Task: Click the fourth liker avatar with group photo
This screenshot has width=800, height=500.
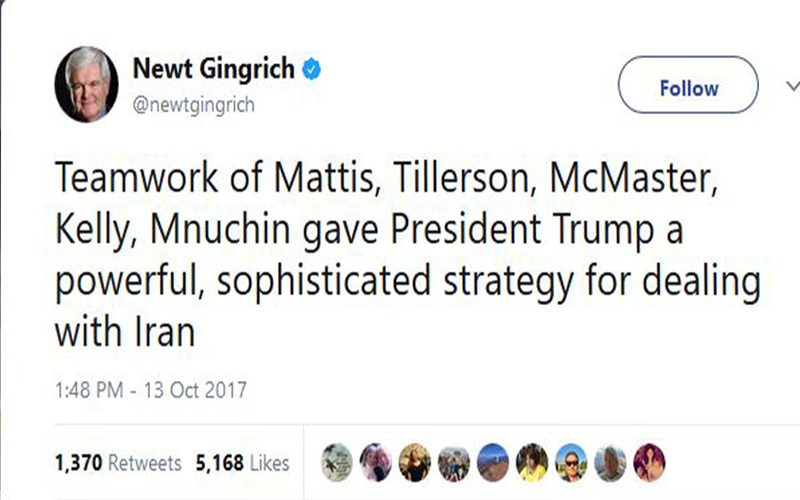Action: [454, 463]
